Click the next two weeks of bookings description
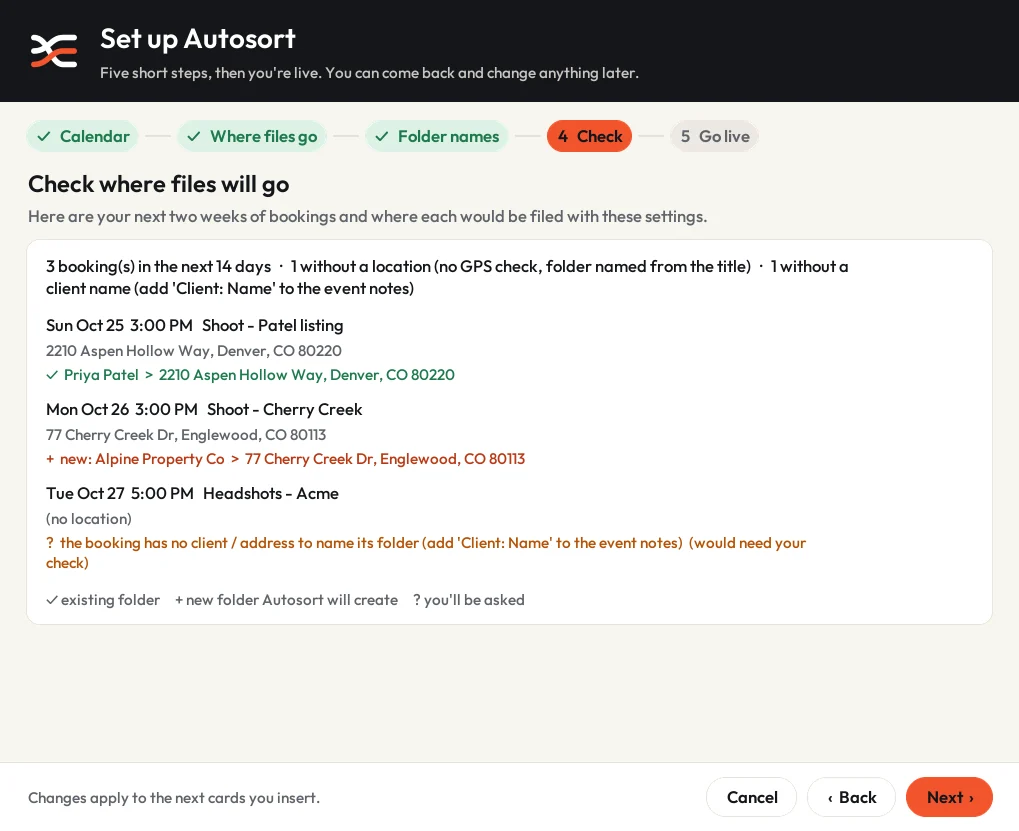The height and width of the screenshot is (831, 1019). pos(367,216)
